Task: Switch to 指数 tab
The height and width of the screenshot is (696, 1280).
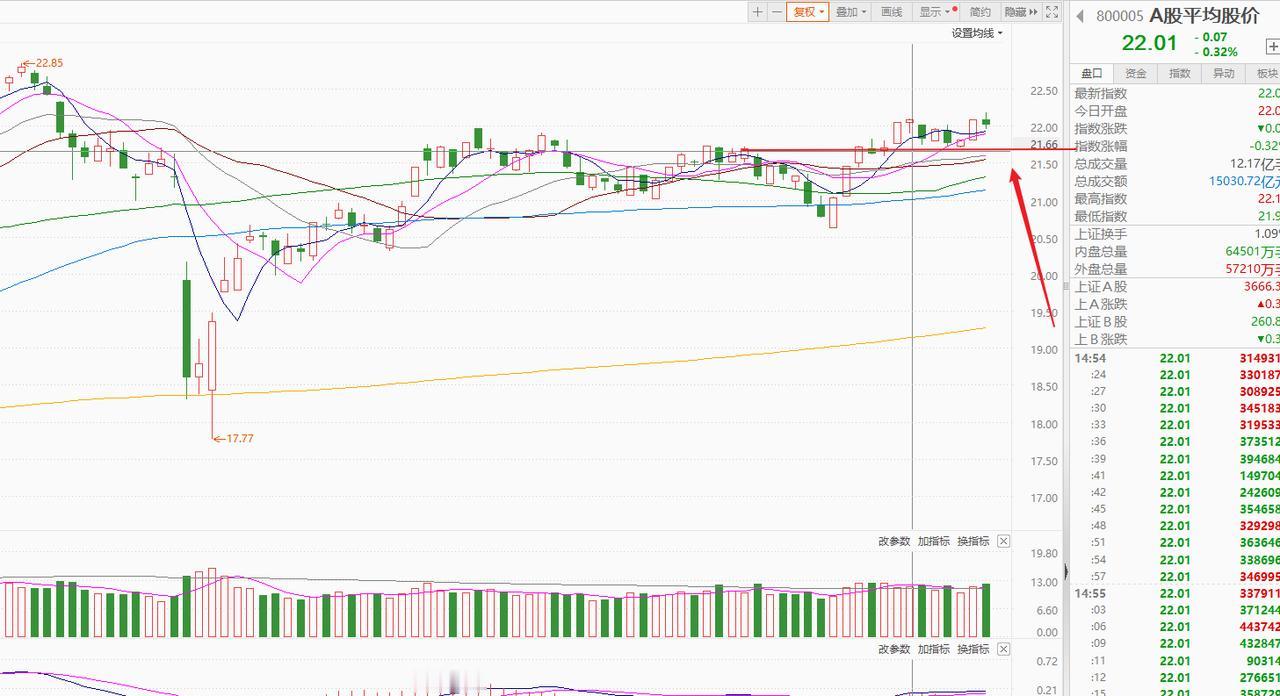Action: tap(1180, 73)
